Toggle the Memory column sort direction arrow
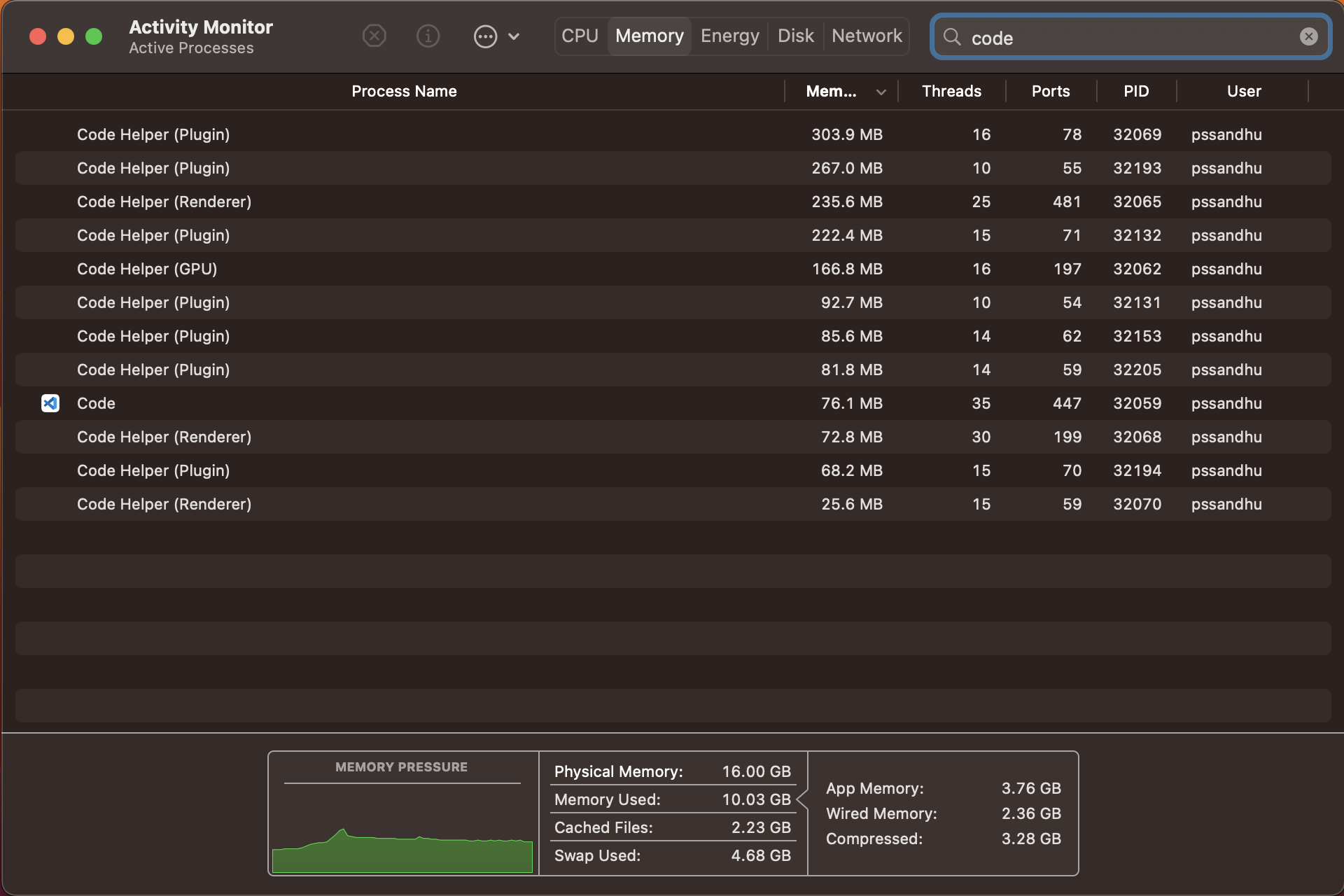 (881, 92)
